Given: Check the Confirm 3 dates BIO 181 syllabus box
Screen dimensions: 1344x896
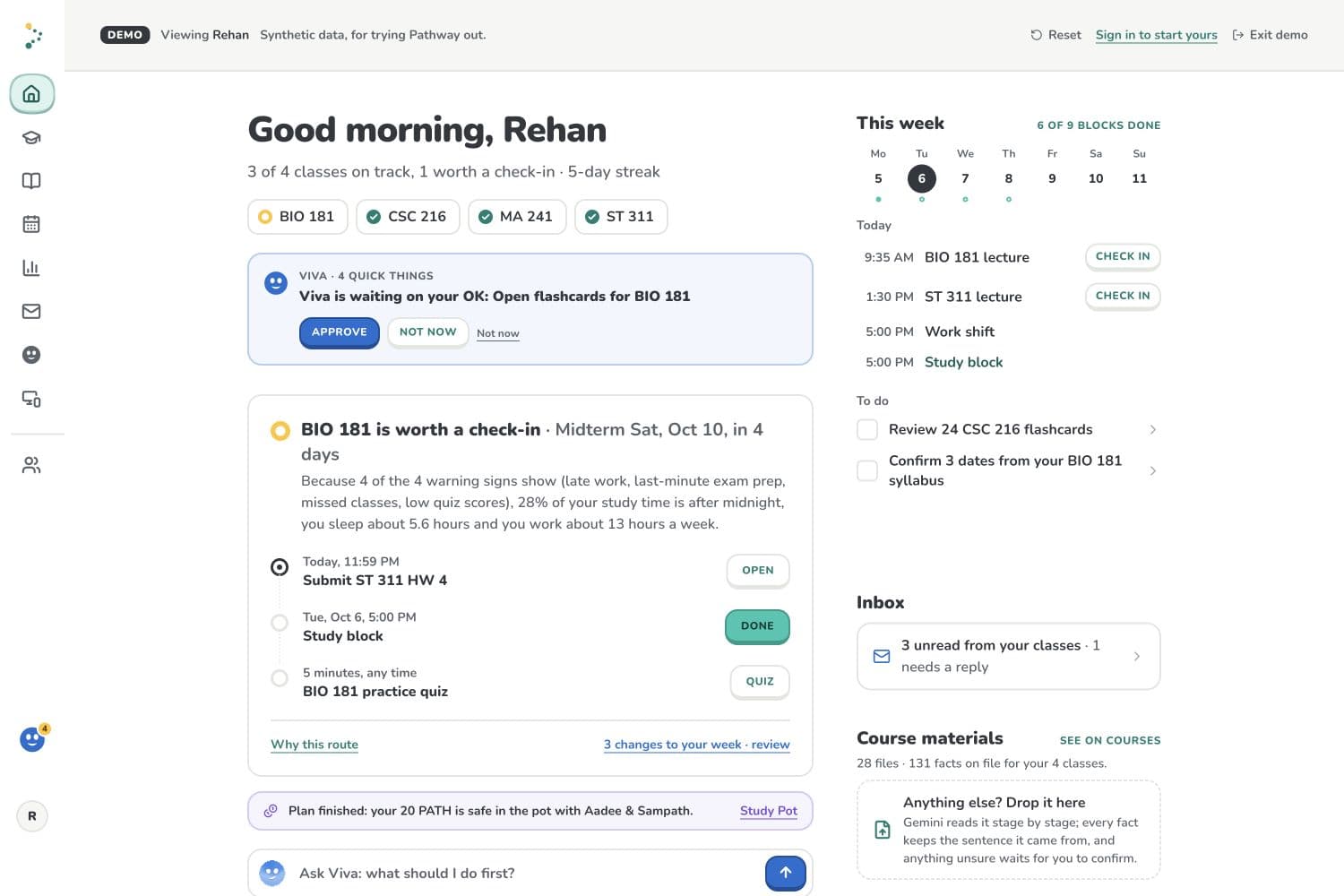Looking at the screenshot, I should tap(867, 470).
